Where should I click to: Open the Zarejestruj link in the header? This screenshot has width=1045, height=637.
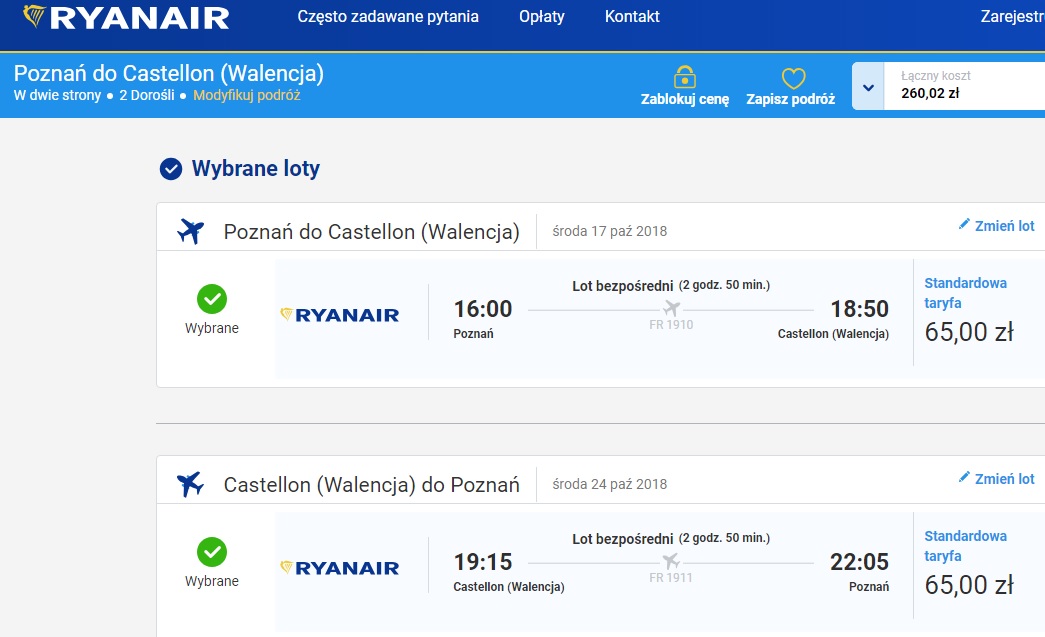pyautogui.click(x=1012, y=17)
